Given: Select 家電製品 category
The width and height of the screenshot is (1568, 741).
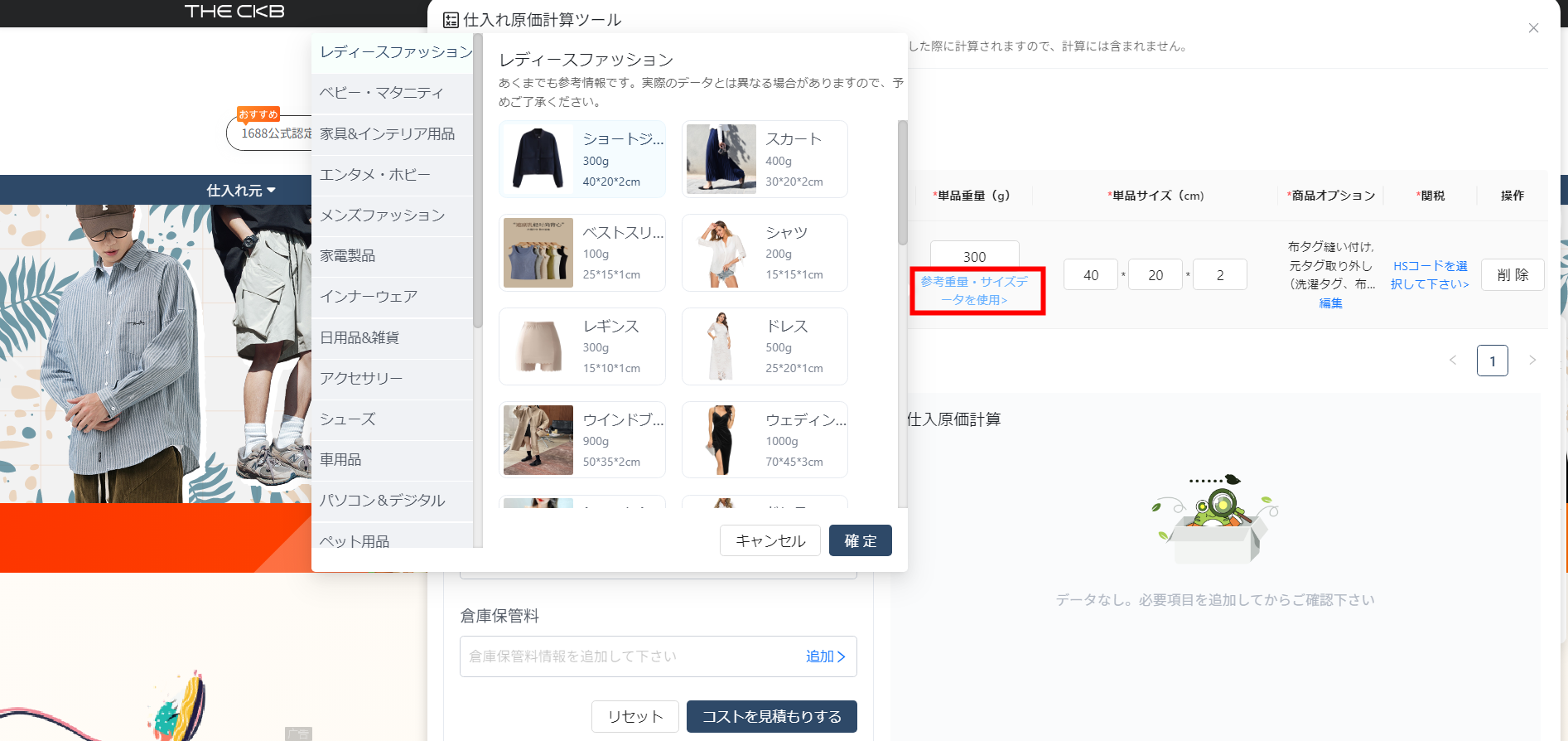Looking at the screenshot, I should pyautogui.click(x=393, y=256).
